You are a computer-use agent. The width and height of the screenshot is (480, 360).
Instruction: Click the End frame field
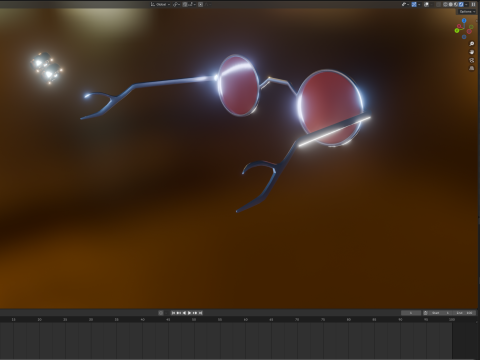pos(464,313)
